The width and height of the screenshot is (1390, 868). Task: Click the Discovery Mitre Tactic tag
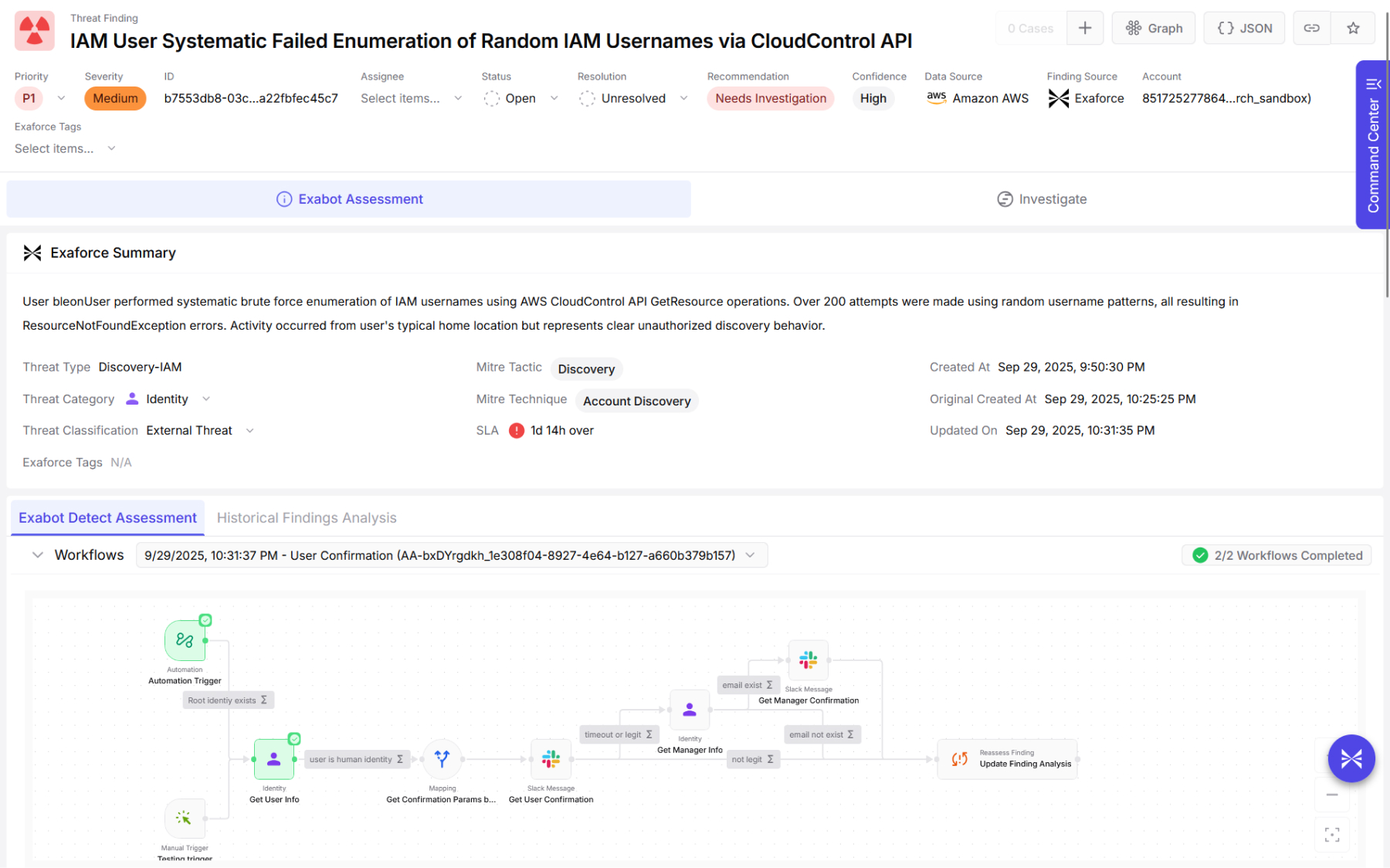pos(586,369)
